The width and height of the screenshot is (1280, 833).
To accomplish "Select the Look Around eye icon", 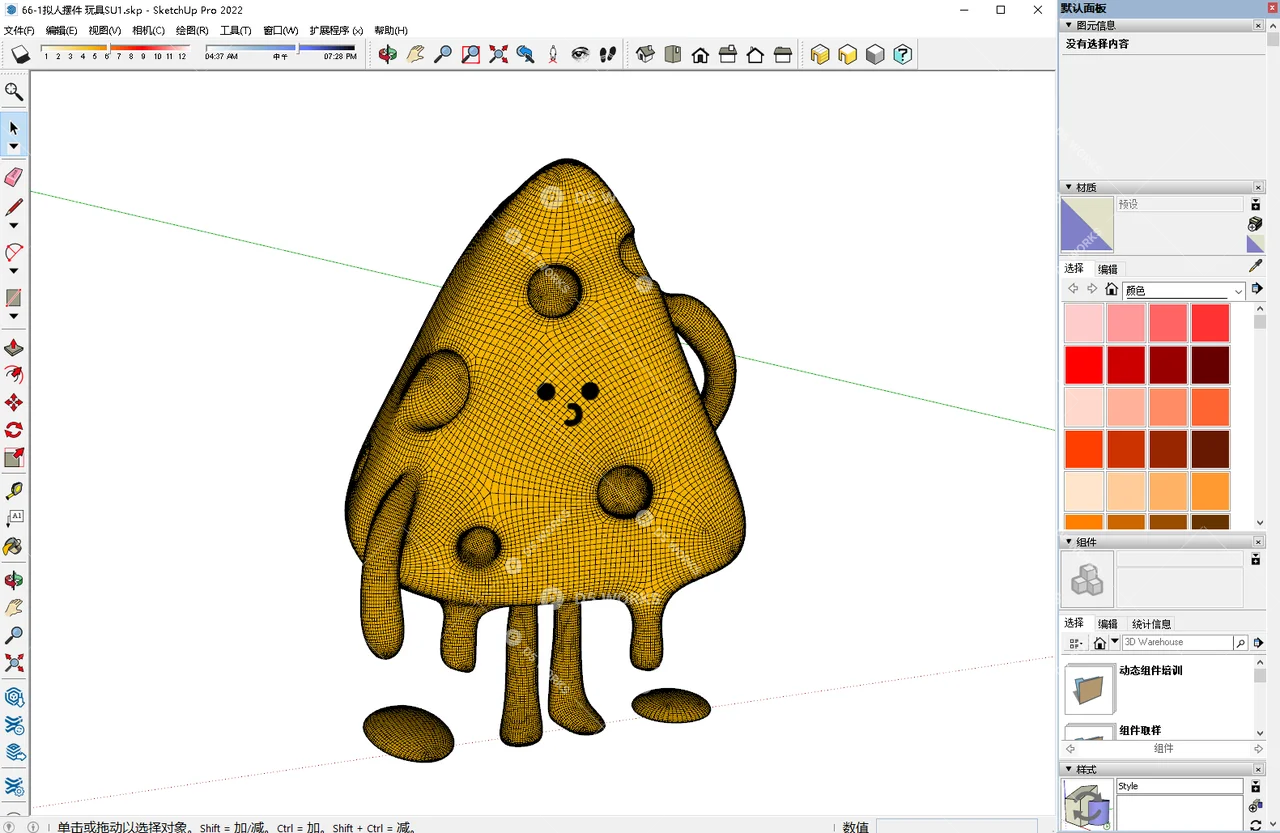I will 580,55.
